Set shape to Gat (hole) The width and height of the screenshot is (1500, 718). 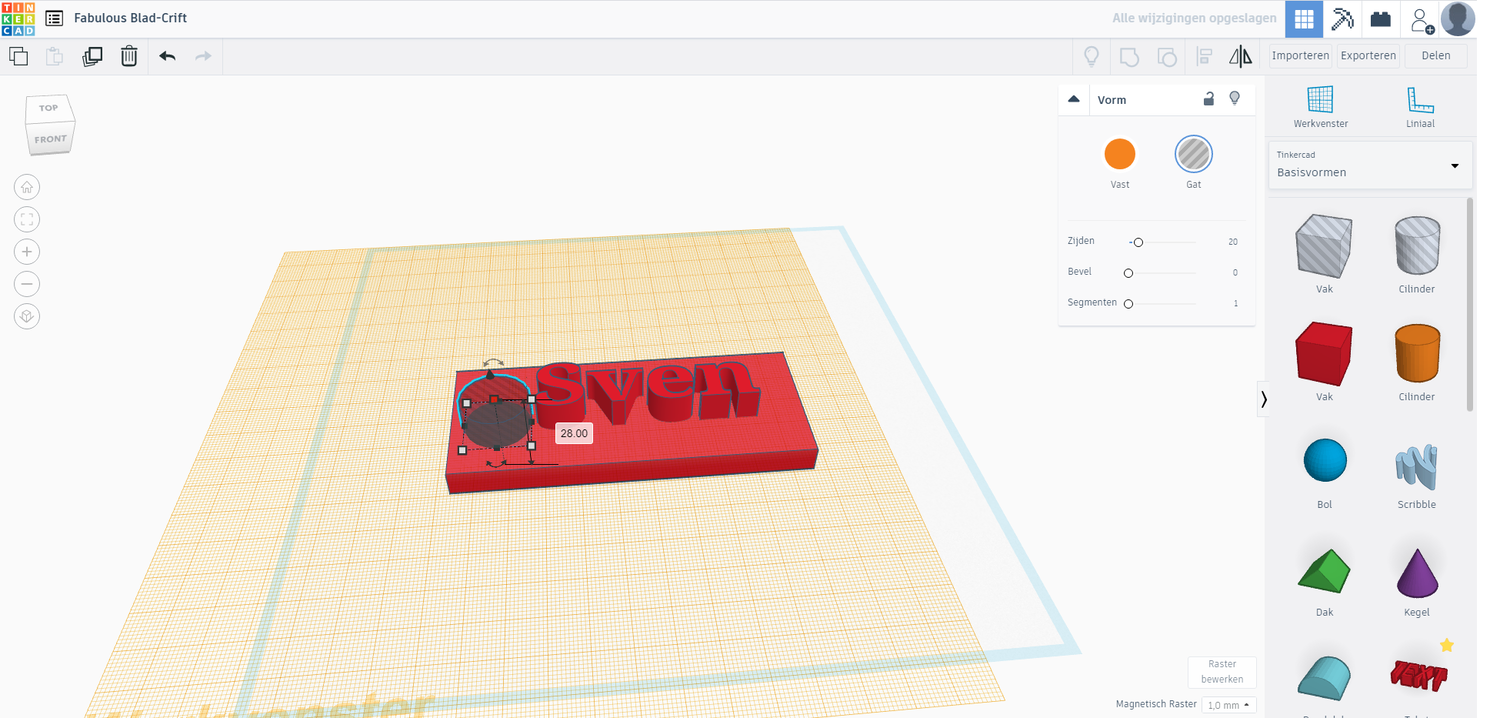(1193, 155)
